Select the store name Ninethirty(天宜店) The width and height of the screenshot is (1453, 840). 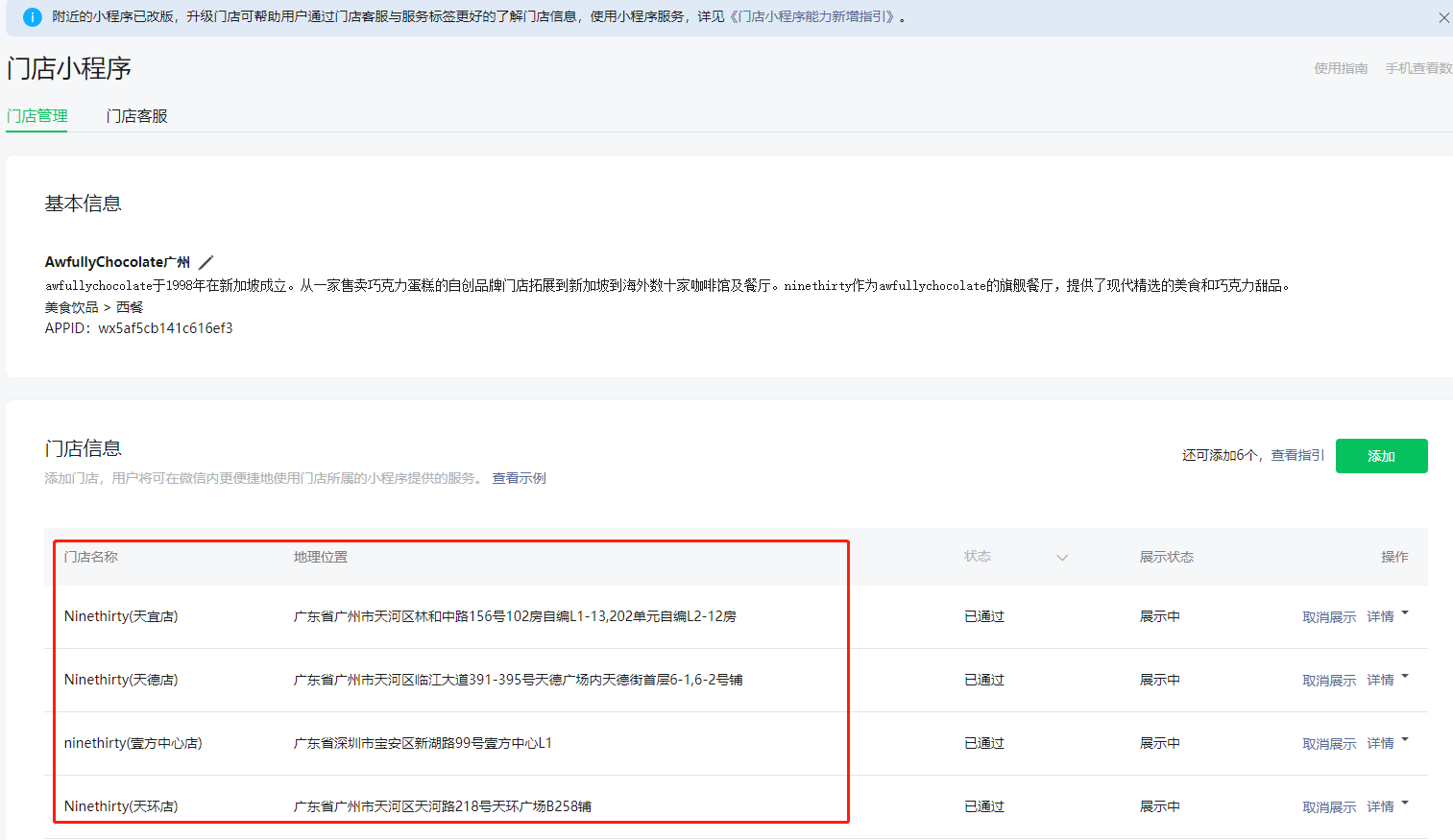121,616
